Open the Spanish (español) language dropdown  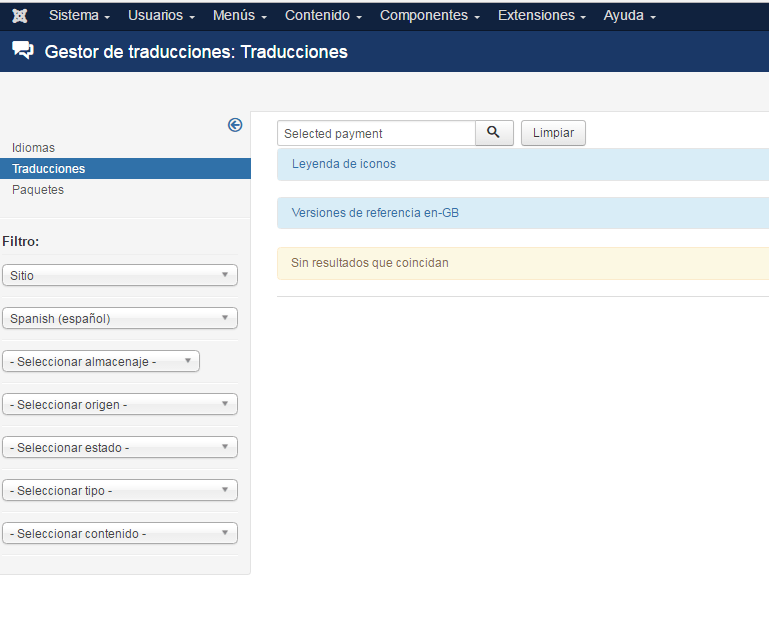(x=120, y=318)
